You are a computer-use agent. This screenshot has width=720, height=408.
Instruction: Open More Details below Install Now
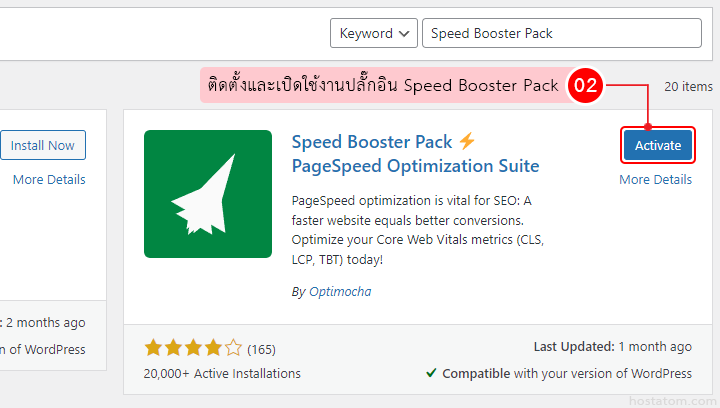(49, 180)
